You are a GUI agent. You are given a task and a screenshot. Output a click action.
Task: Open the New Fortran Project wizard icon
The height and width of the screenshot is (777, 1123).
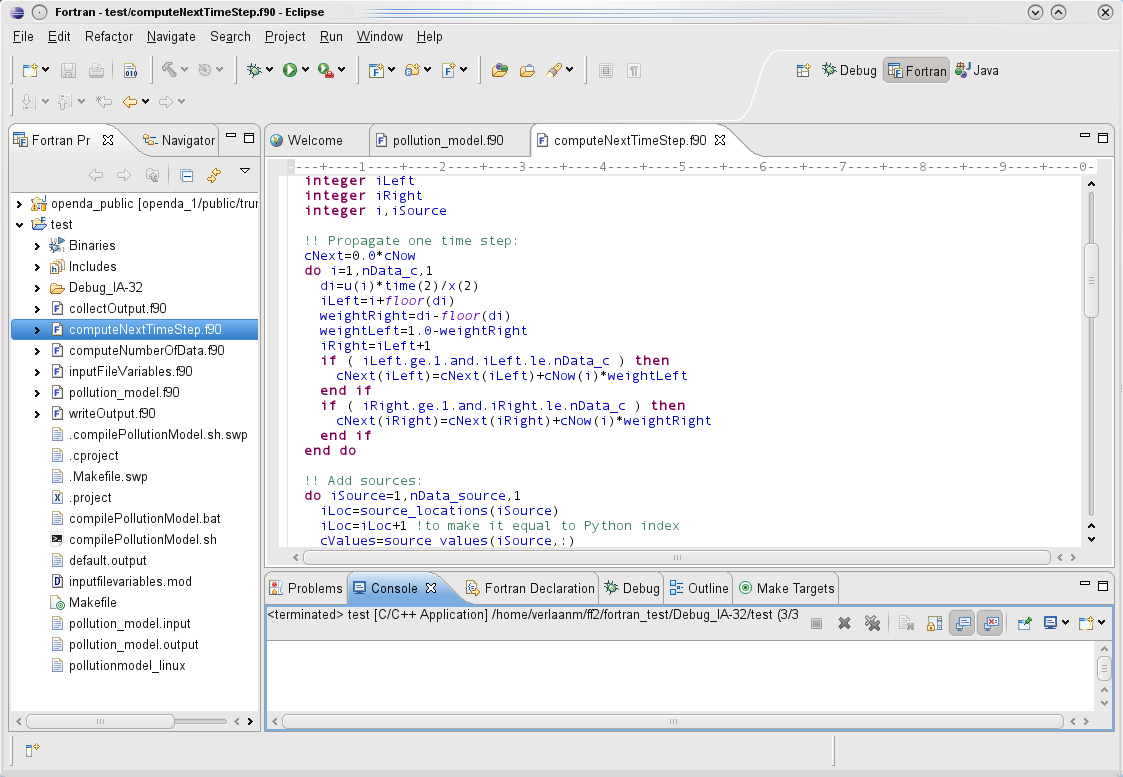click(x=375, y=69)
